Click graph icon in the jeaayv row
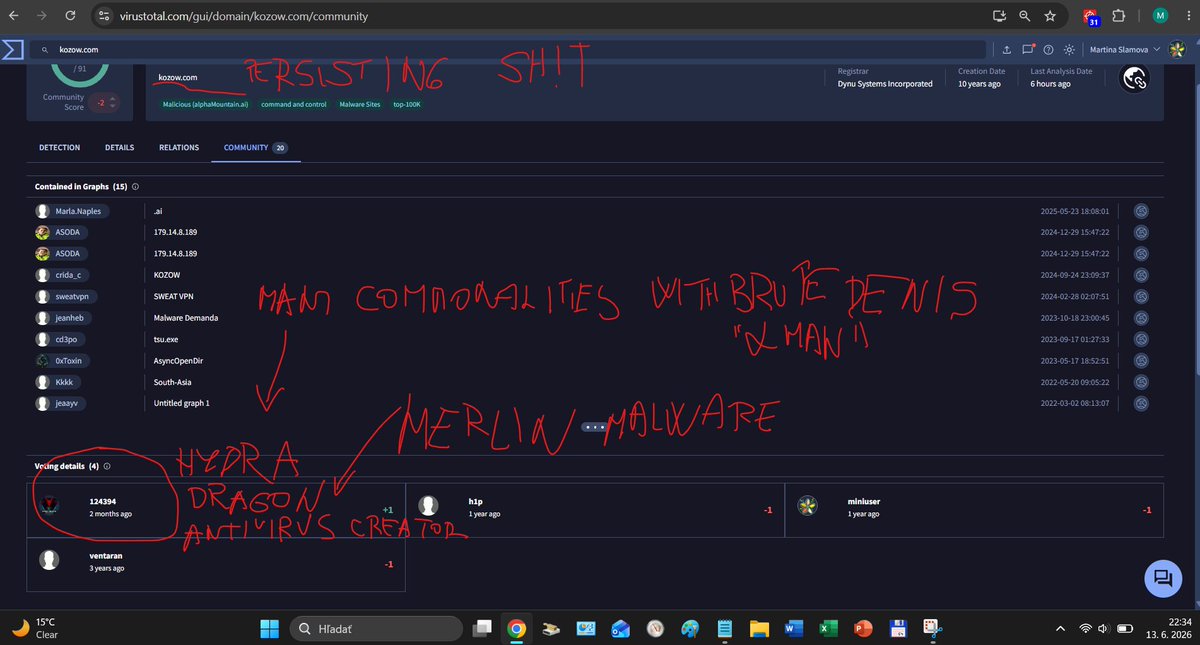Viewport: 1200px width, 645px height. tap(1141, 403)
